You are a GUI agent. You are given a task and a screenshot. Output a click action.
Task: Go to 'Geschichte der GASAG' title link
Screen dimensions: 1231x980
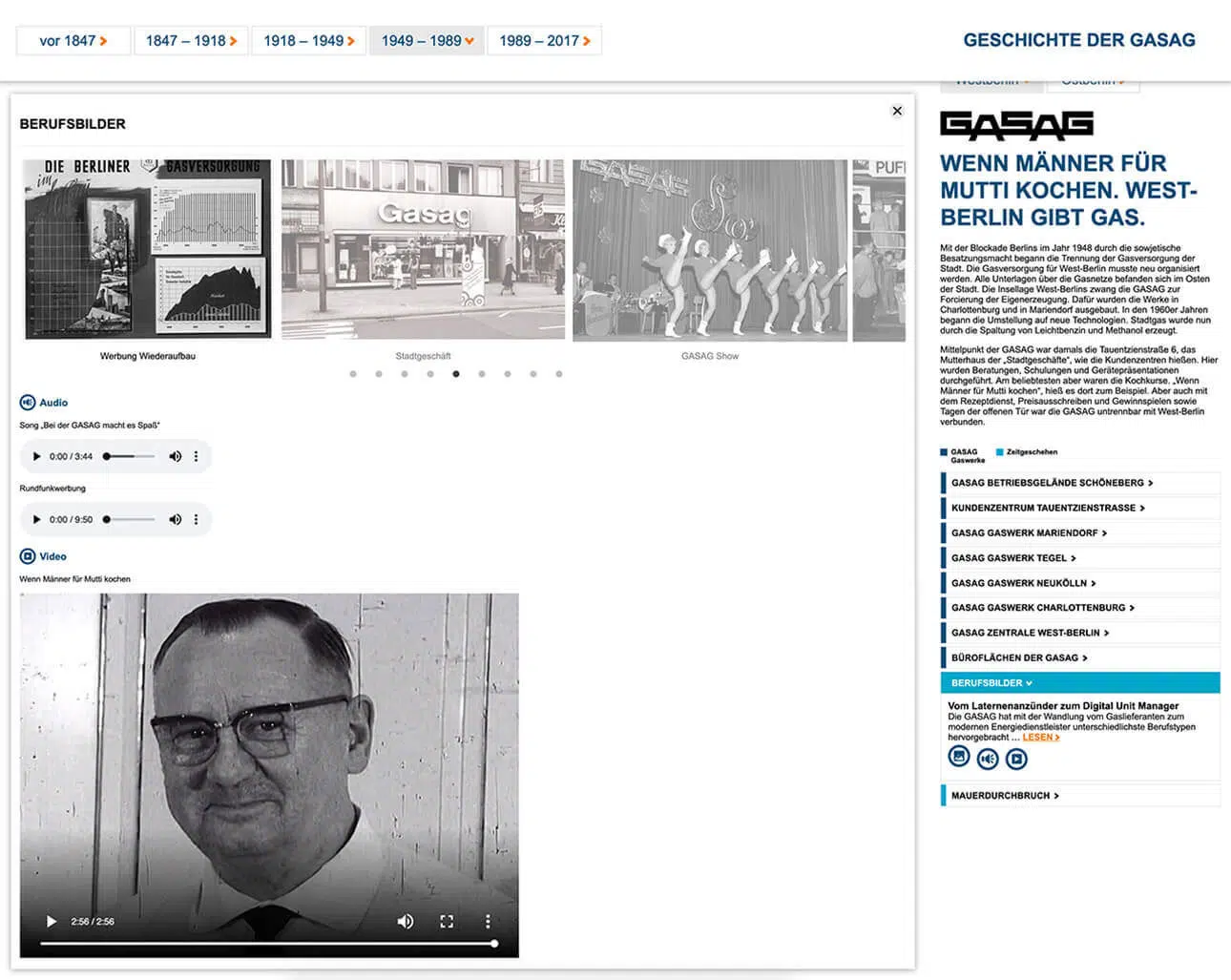[1079, 40]
